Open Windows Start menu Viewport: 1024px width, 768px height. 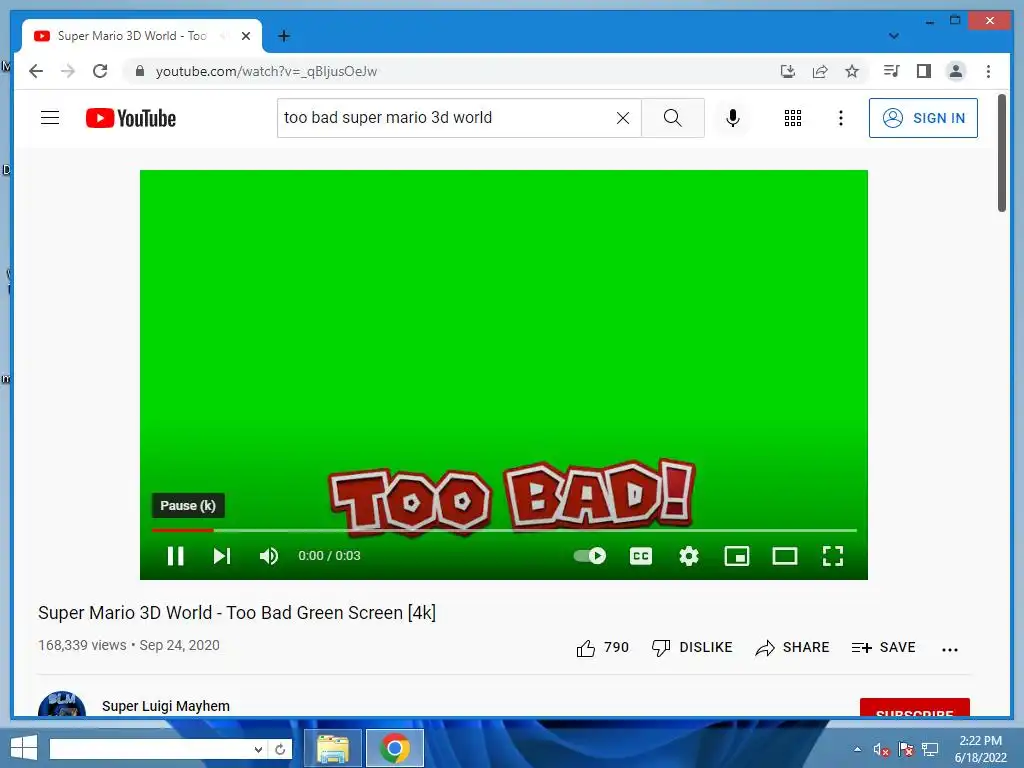tap(24, 748)
